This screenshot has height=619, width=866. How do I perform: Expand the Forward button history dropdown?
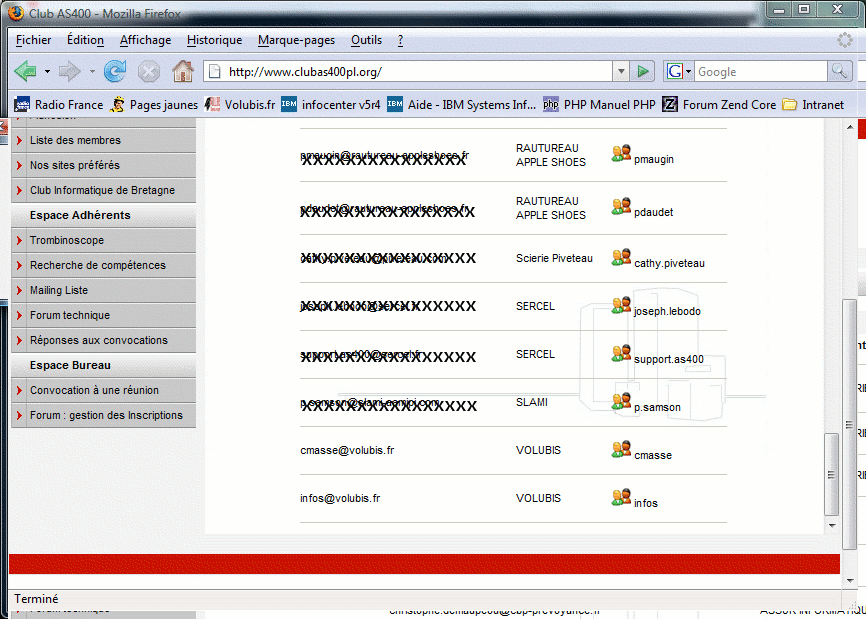click(x=92, y=71)
